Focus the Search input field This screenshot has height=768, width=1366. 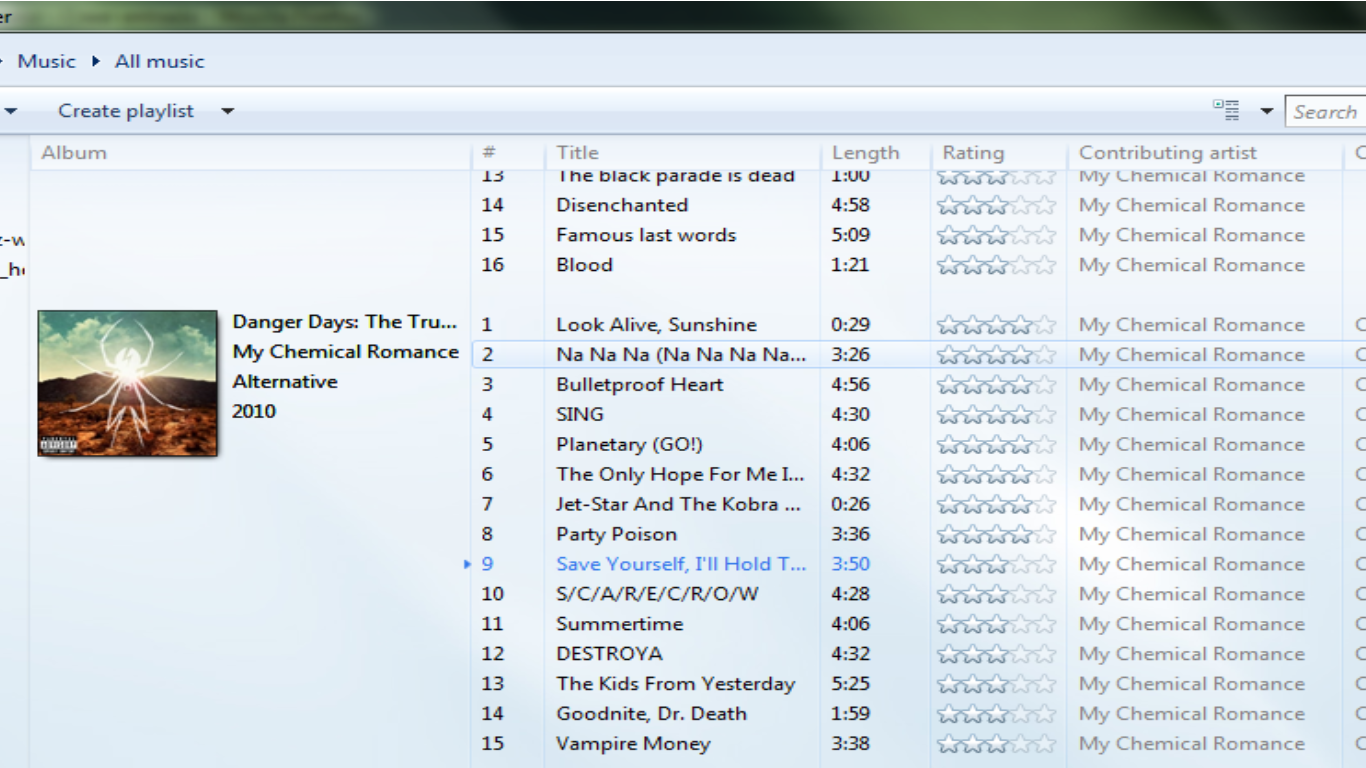click(x=1325, y=112)
